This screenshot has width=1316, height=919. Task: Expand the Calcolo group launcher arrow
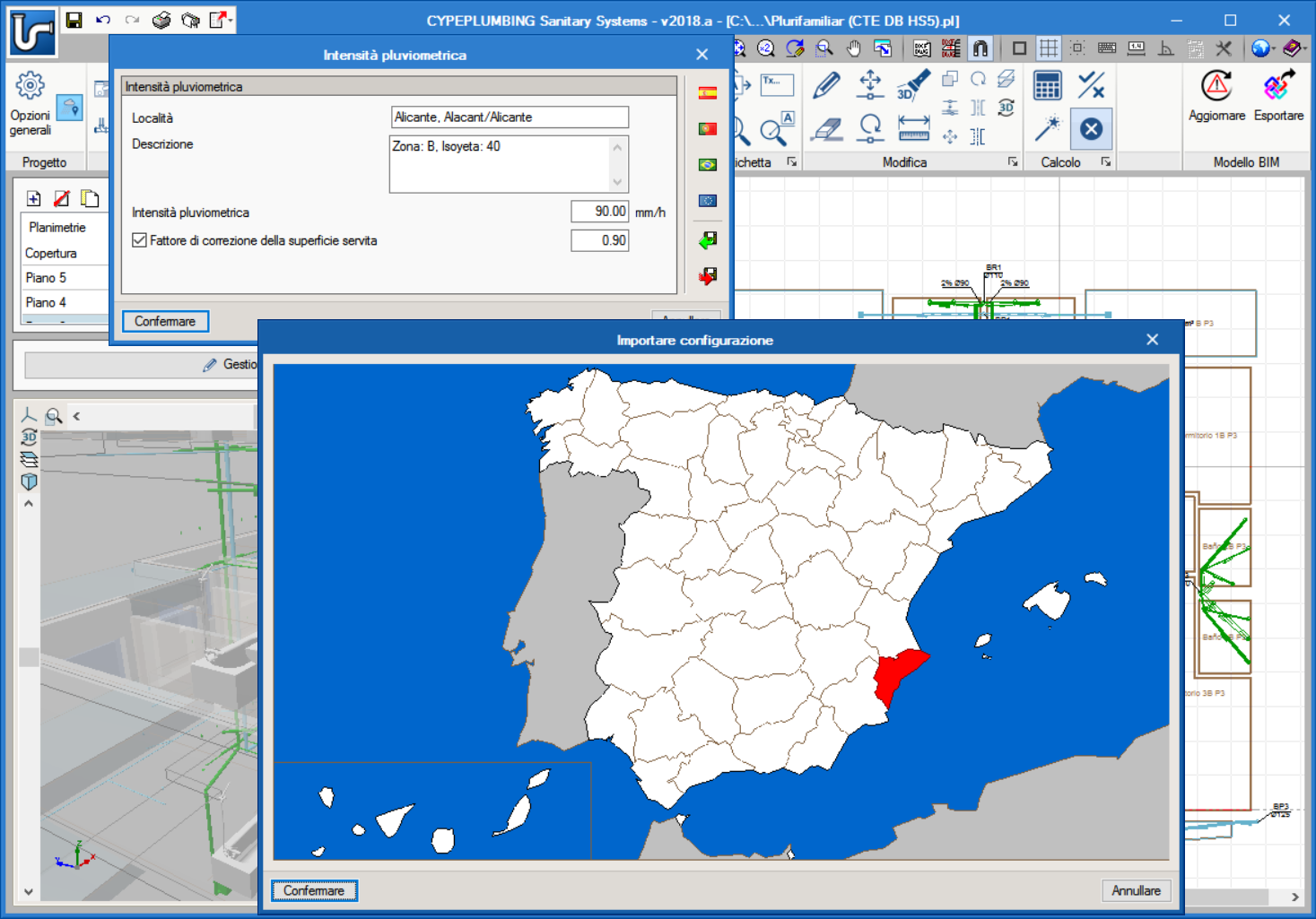point(1106,162)
